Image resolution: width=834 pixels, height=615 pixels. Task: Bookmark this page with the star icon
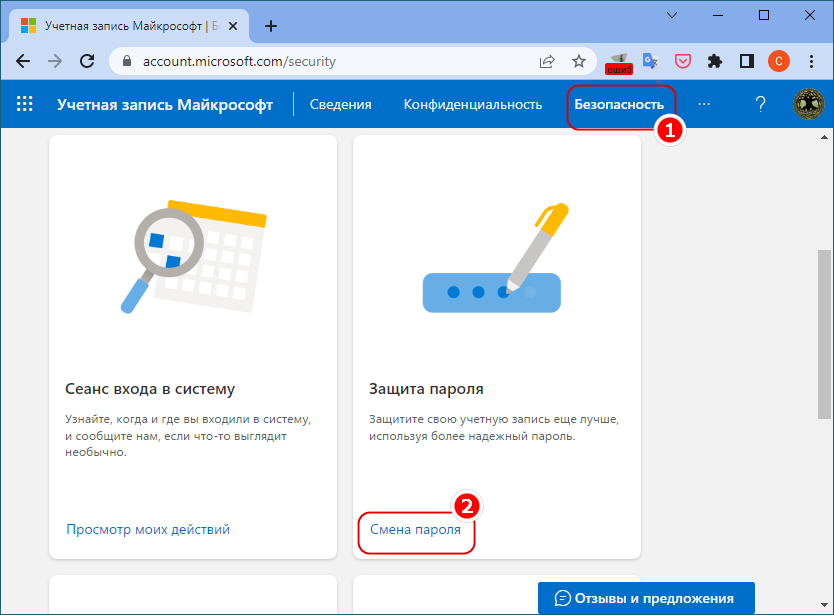click(x=579, y=61)
